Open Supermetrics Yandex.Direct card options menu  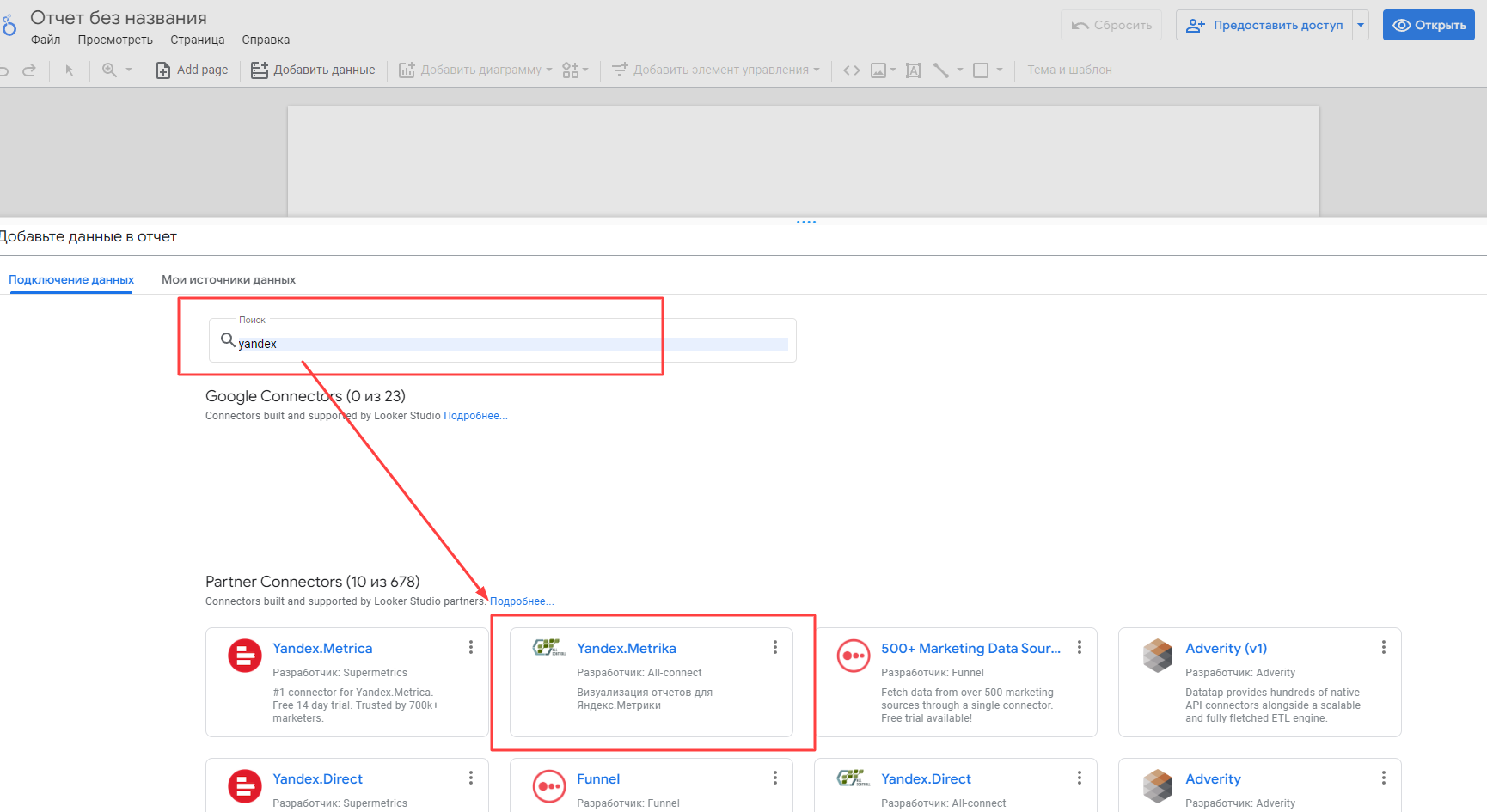[471, 778]
